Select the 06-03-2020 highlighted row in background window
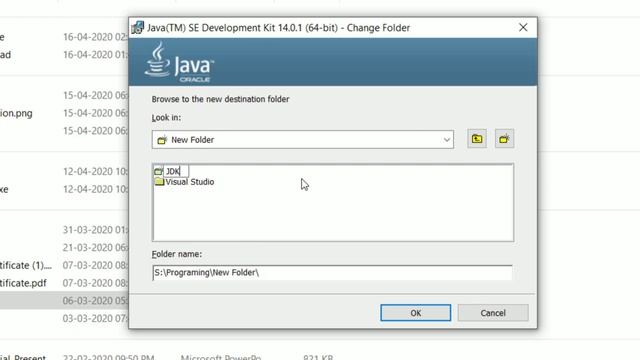640x360 pixels. [64, 300]
